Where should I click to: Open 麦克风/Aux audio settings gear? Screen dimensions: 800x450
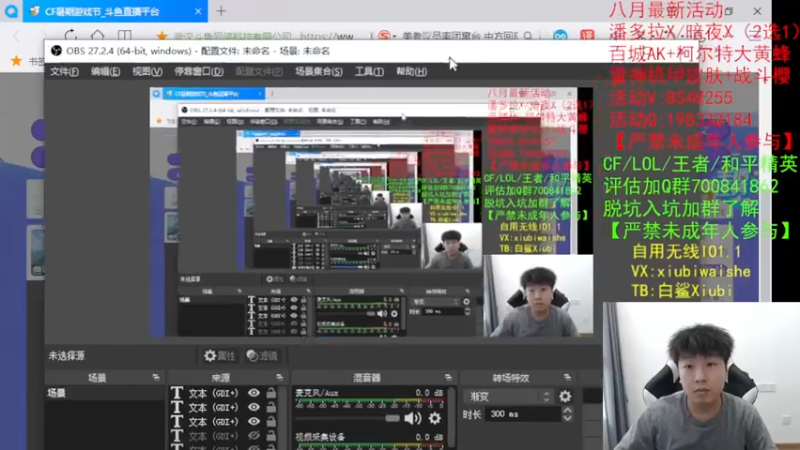click(435, 418)
